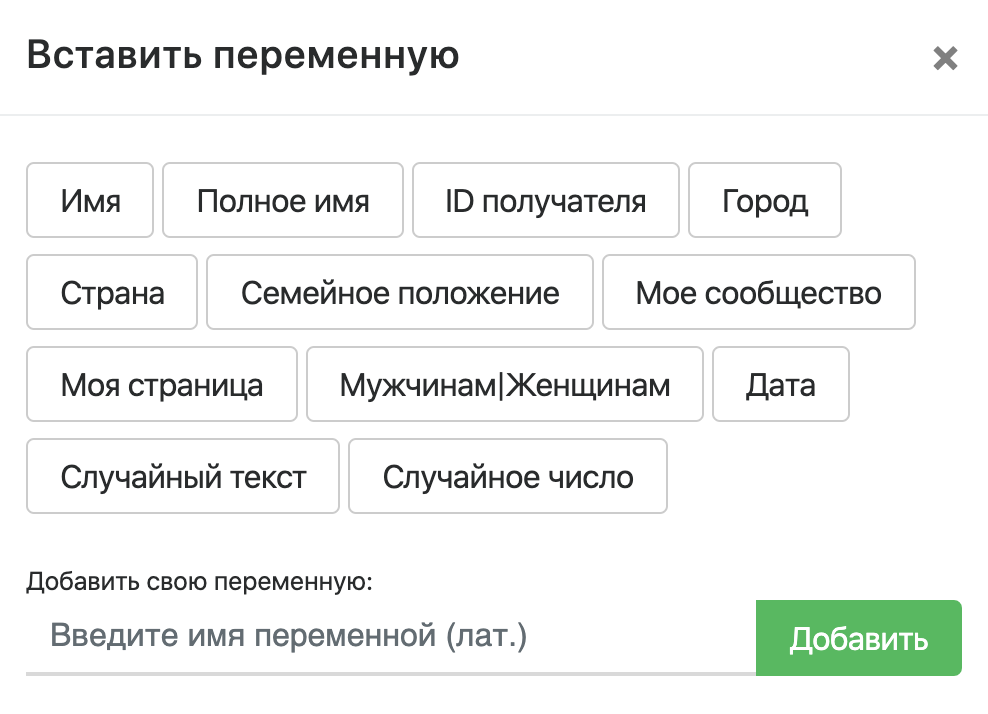Insert the Полное имя variable
This screenshot has height=714, width=988.
(283, 201)
